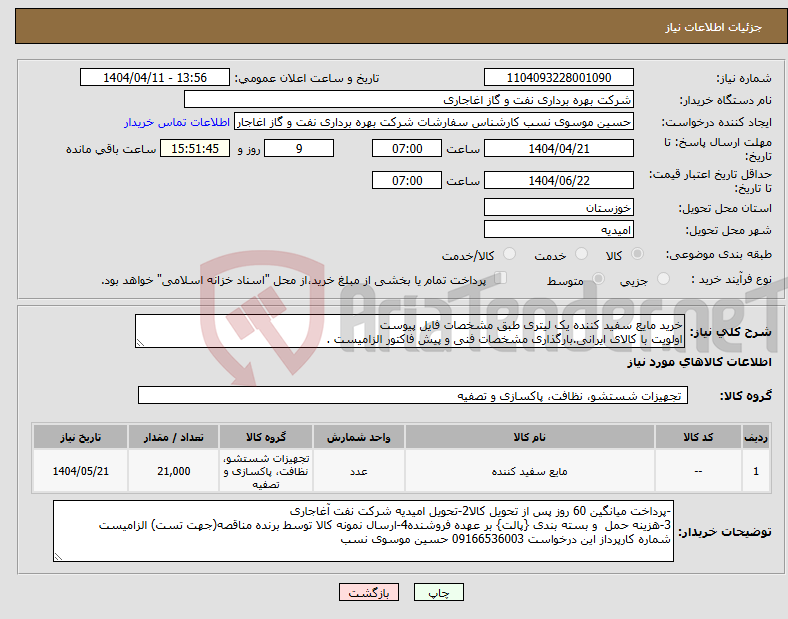Click the response deadline date 1404/04/21

559,148
